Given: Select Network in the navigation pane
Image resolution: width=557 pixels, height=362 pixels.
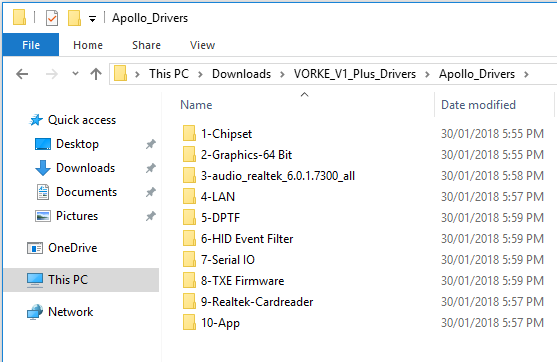Looking at the screenshot, I should tap(71, 312).
